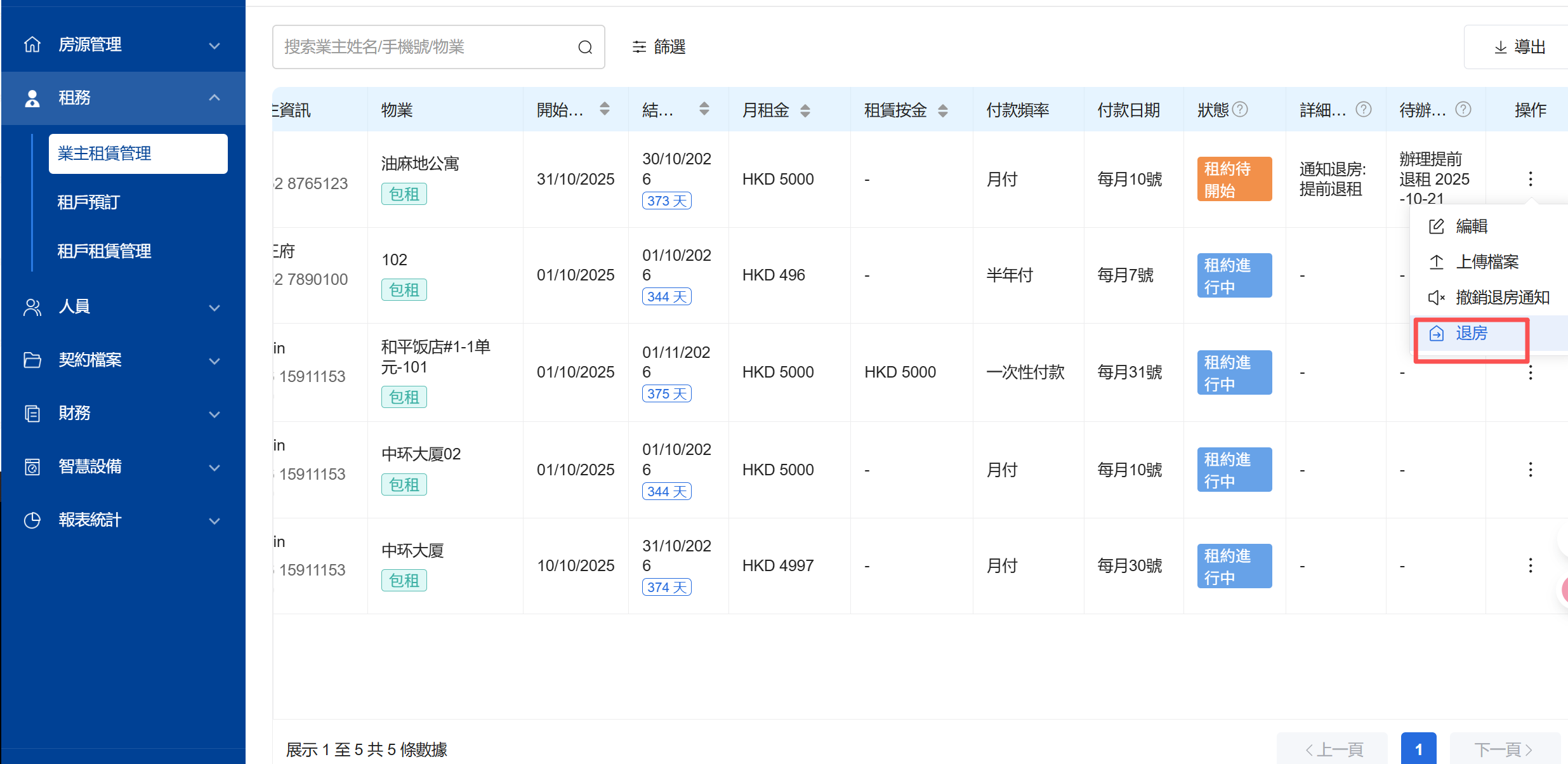Sort by 租賃按金 column
The height and width of the screenshot is (764, 1568).
point(942,110)
